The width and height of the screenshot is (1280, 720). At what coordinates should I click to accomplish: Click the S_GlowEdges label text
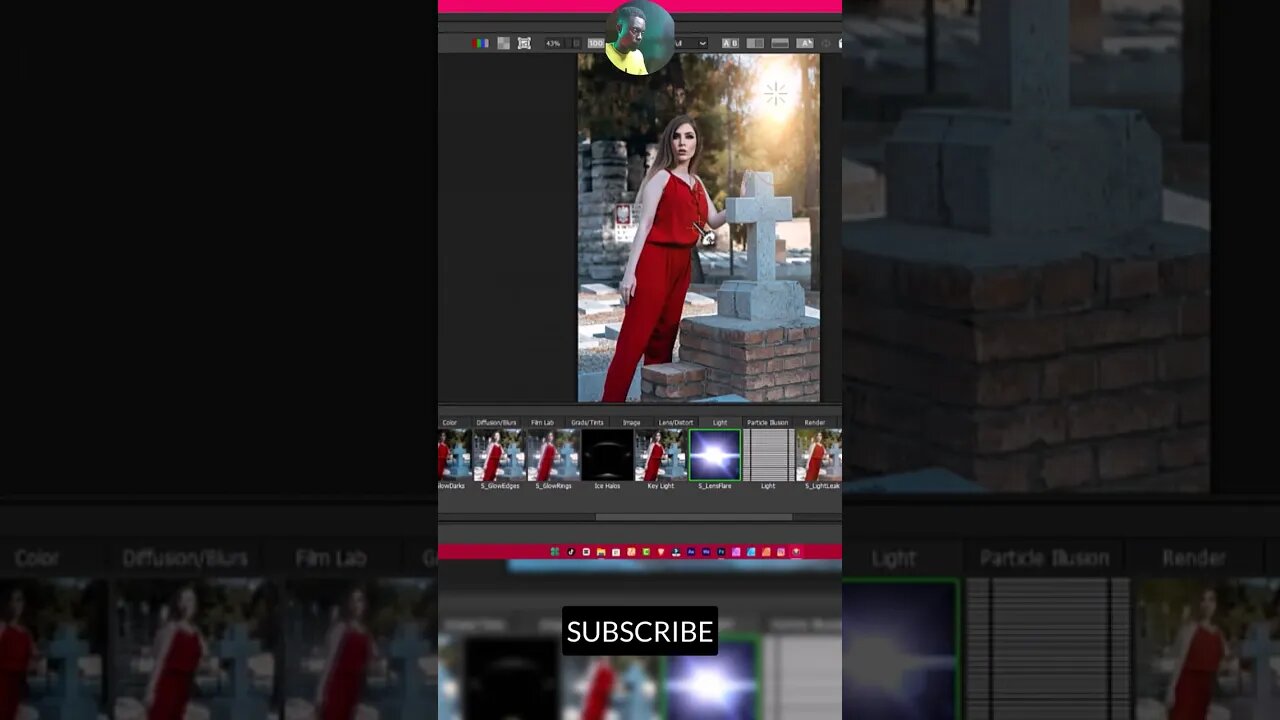tap(499, 486)
